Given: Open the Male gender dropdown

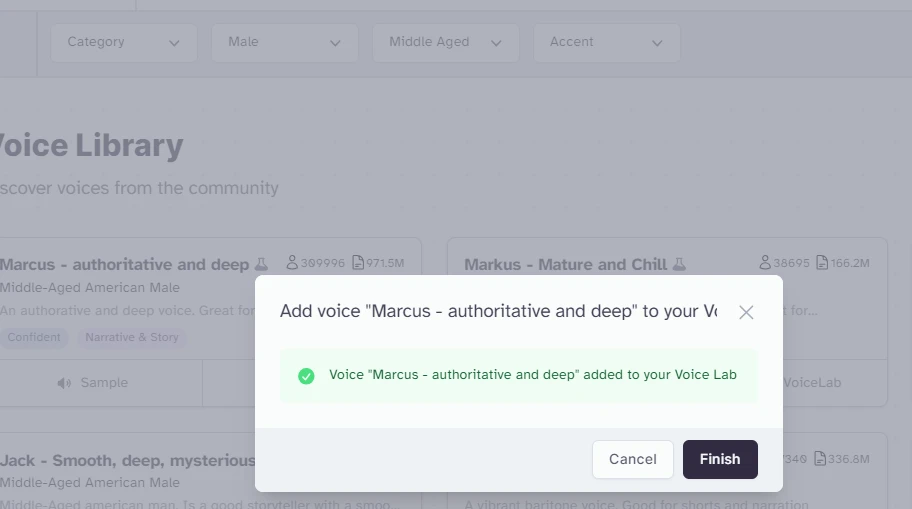Looking at the screenshot, I should tap(284, 42).
